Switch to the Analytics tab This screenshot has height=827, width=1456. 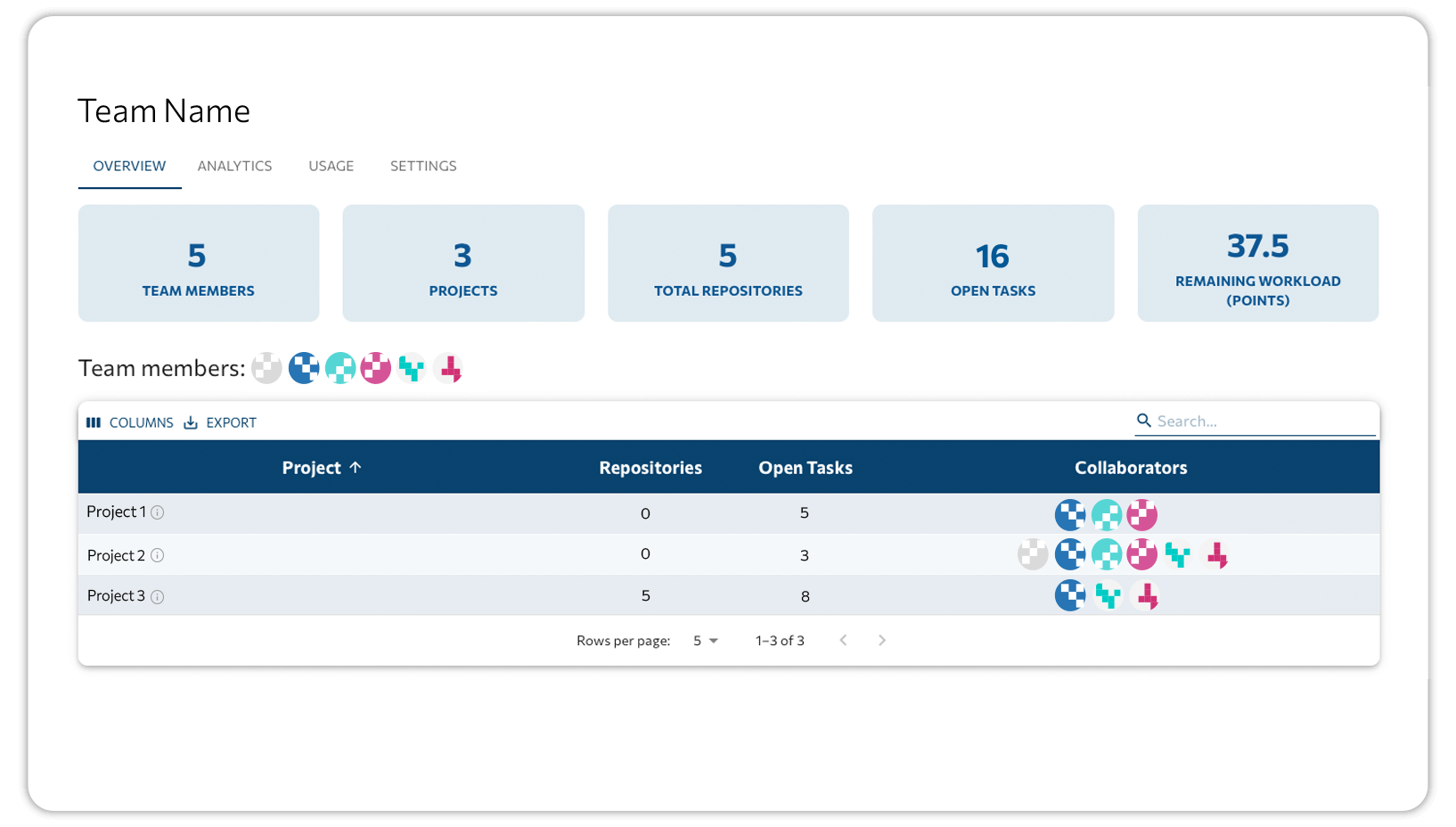coord(234,166)
